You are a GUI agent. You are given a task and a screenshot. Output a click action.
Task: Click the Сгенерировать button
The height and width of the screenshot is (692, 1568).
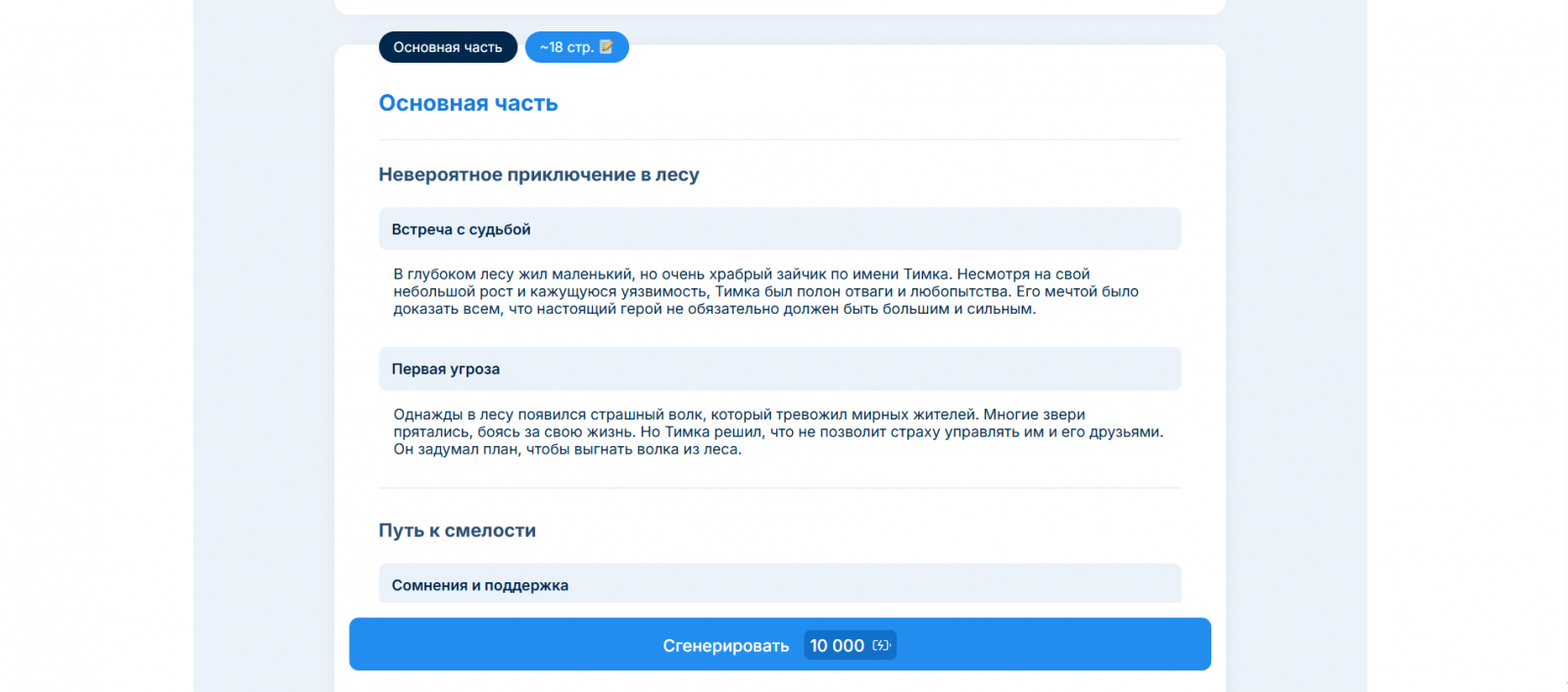point(780,644)
